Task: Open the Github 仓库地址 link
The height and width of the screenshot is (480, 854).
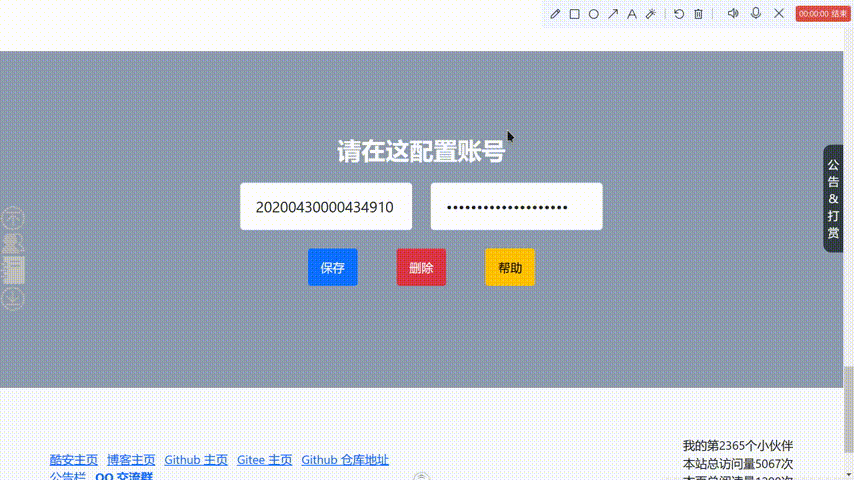Action: click(x=345, y=460)
